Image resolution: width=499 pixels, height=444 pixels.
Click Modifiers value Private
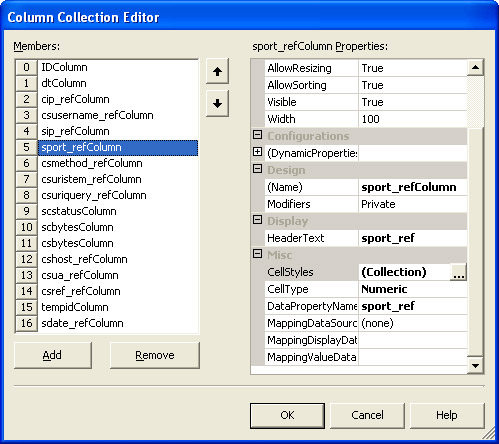click(x=413, y=204)
